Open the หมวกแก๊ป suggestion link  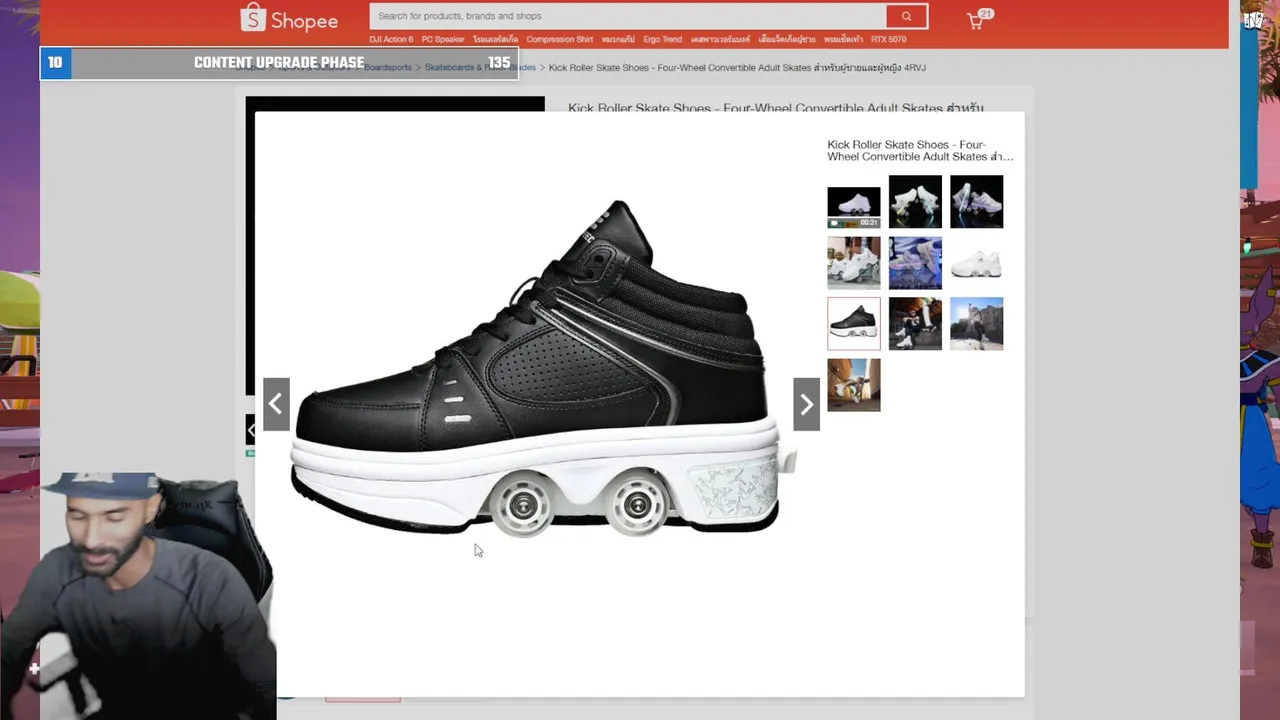(618, 40)
